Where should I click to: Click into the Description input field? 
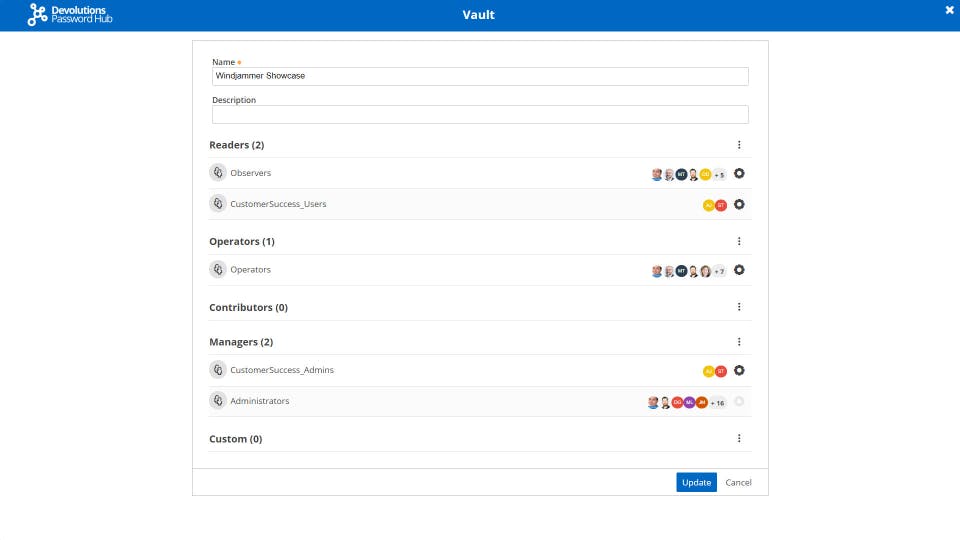[480, 114]
